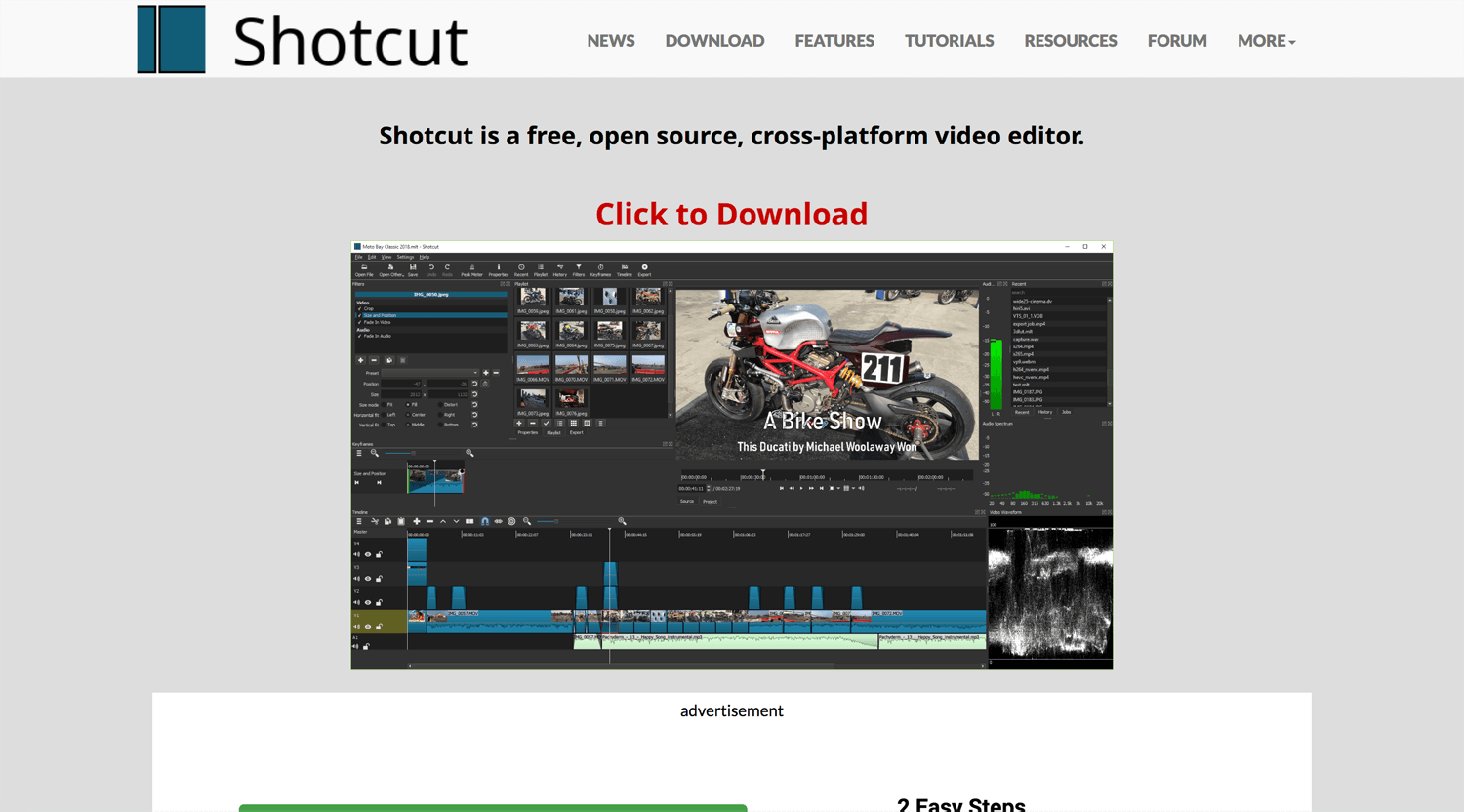Open the Keyframes panel hamburger menu
Viewport: 1464px width, 812px height.
click(x=359, y=453)
